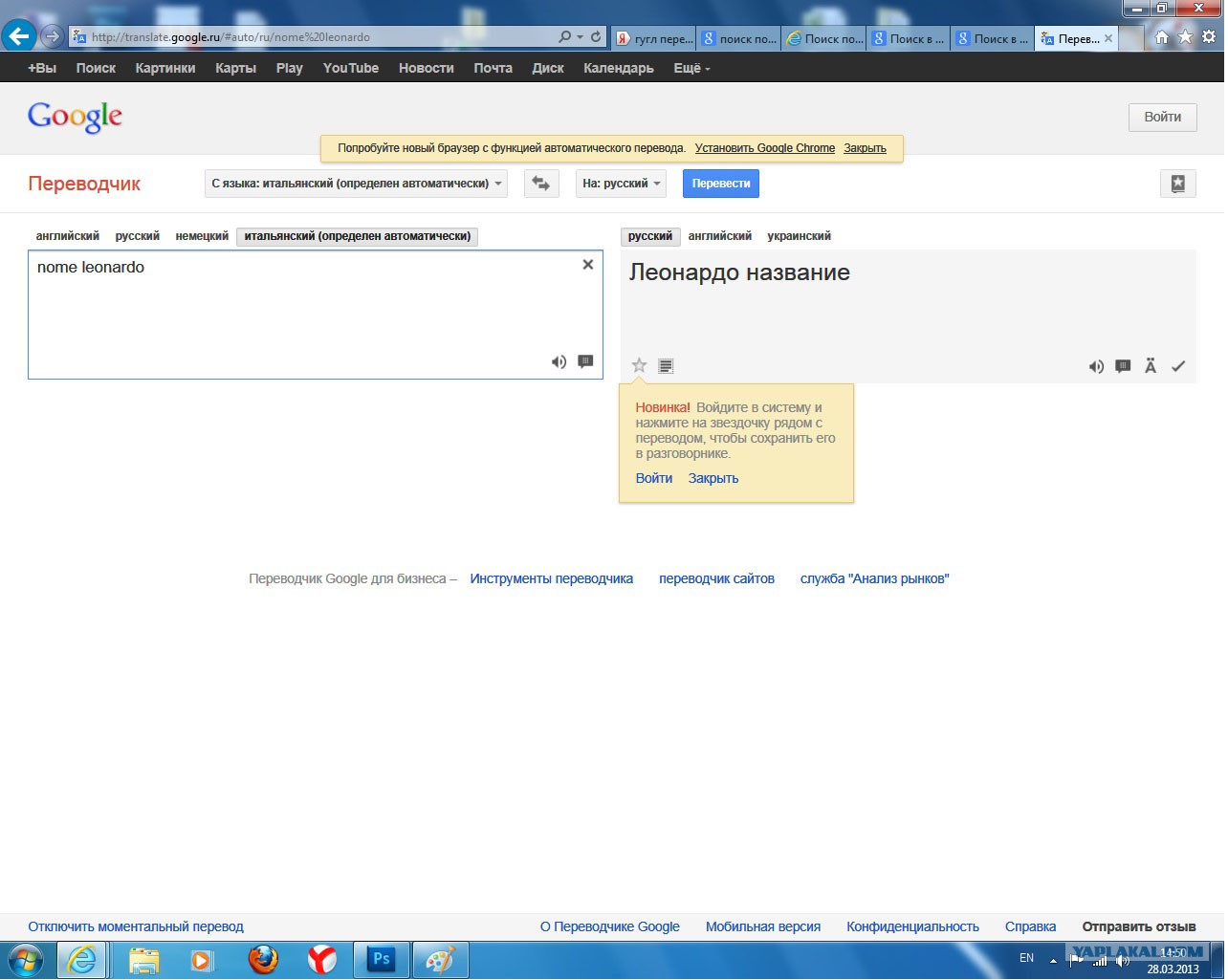
Task: Click the source text usage examples icon
Action: pos(585,361)
